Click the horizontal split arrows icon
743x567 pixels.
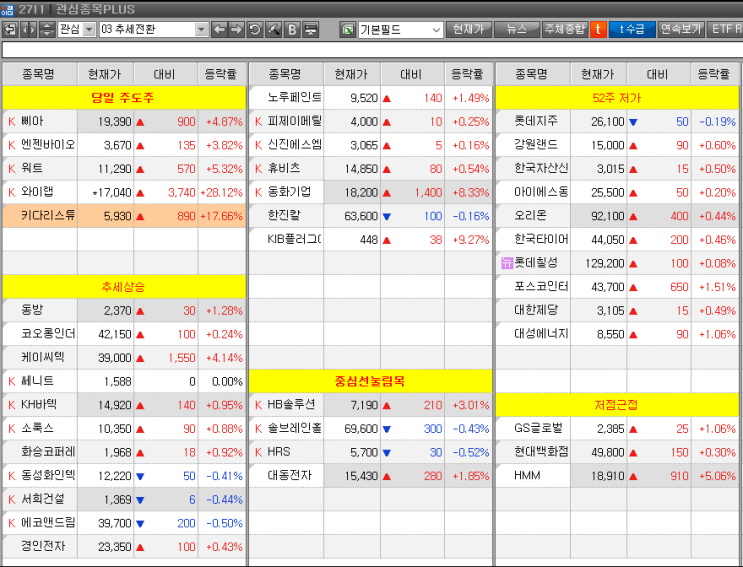(x=28, y=29)
